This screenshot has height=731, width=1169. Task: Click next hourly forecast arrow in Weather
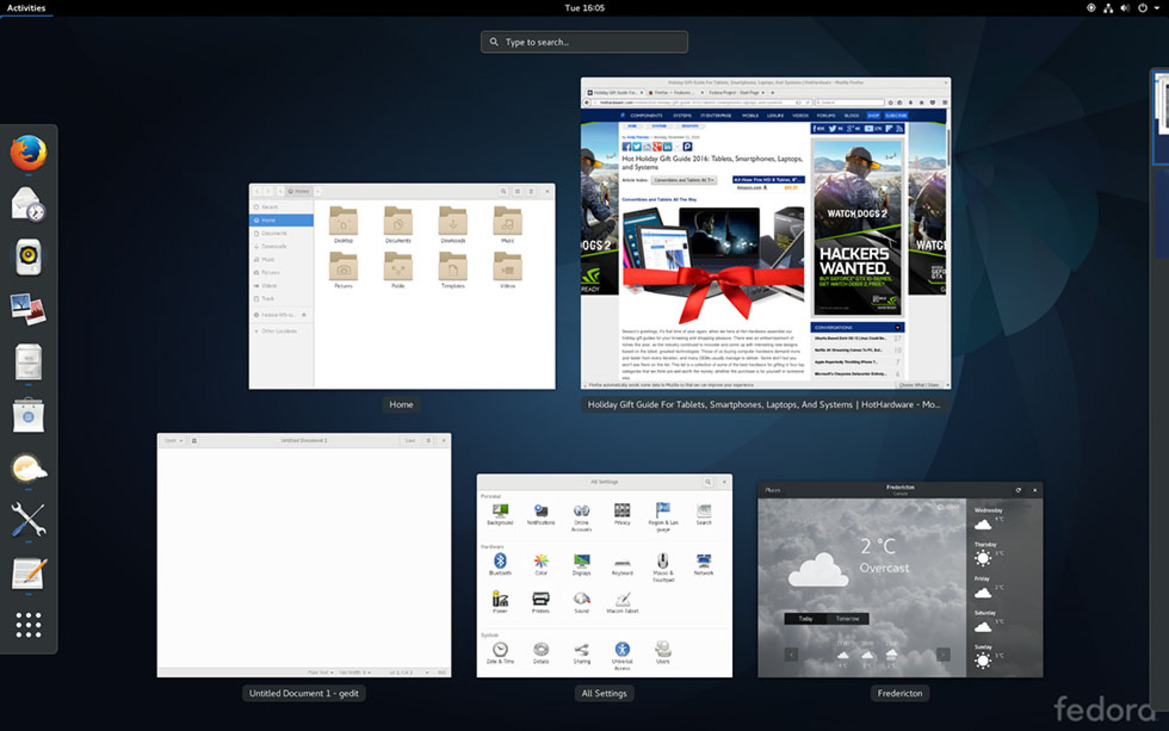pos(943,654)
